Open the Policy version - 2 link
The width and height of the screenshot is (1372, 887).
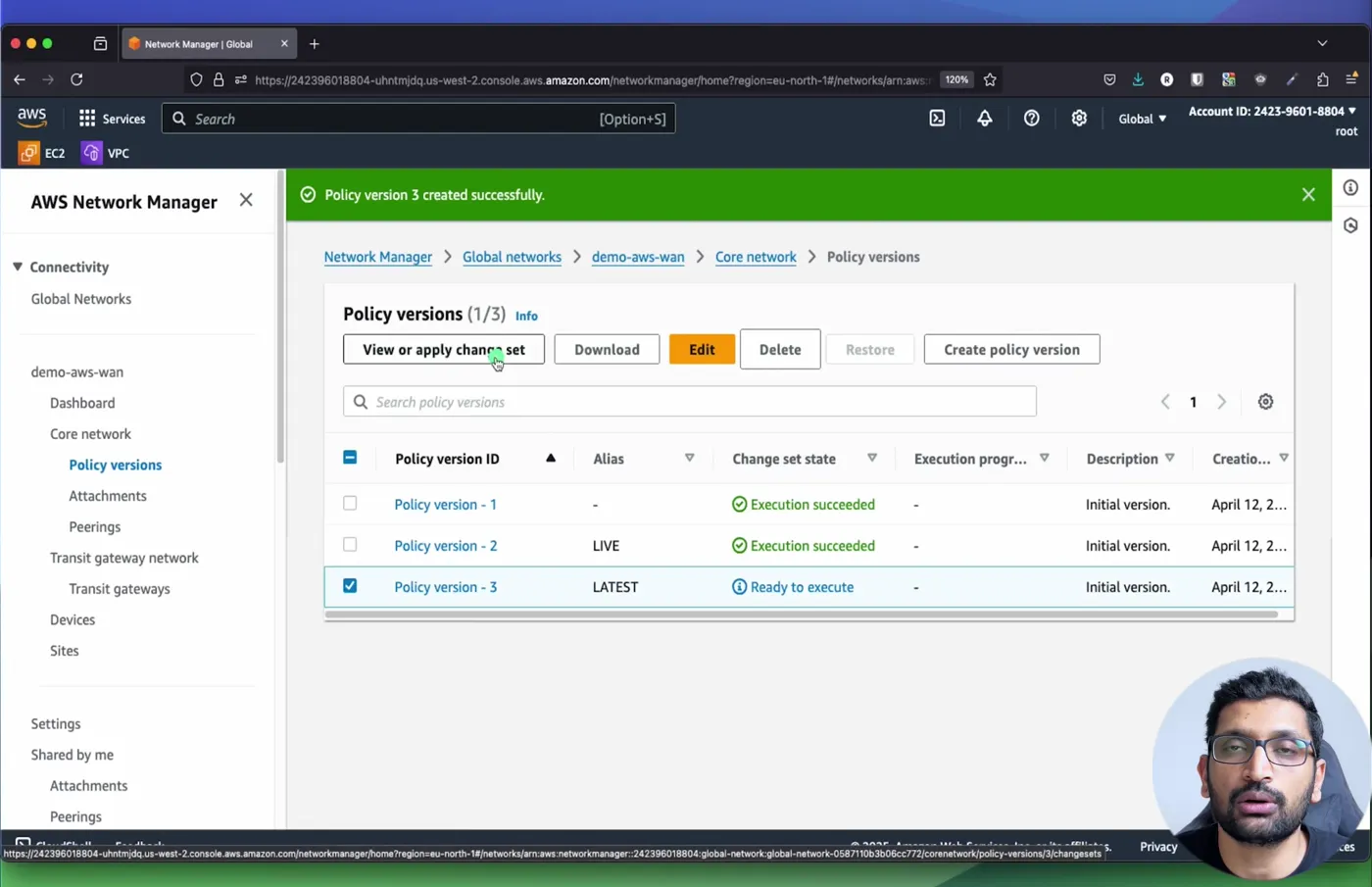point(446,546)
